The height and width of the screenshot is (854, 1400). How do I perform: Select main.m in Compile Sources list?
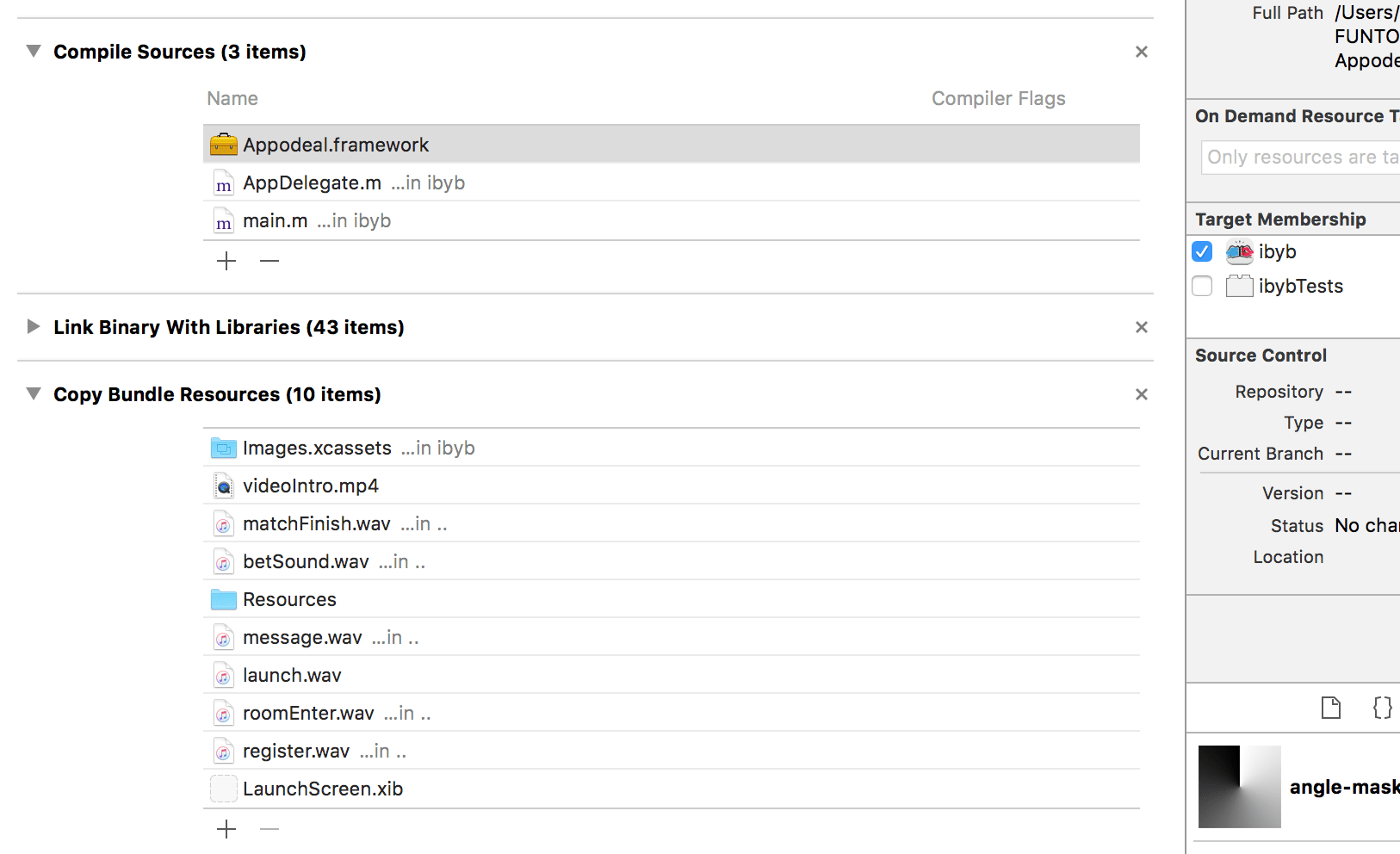[x=276, y=221]
